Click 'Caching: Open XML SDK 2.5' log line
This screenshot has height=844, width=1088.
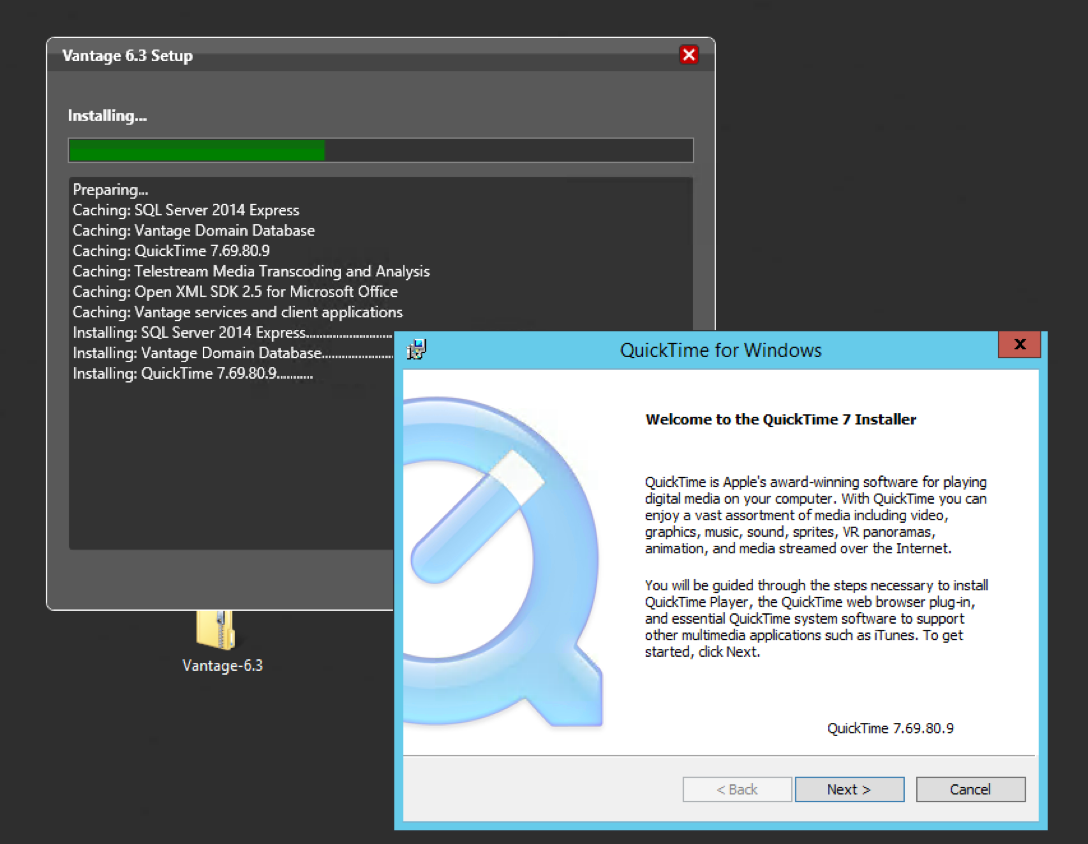(235, 292)
